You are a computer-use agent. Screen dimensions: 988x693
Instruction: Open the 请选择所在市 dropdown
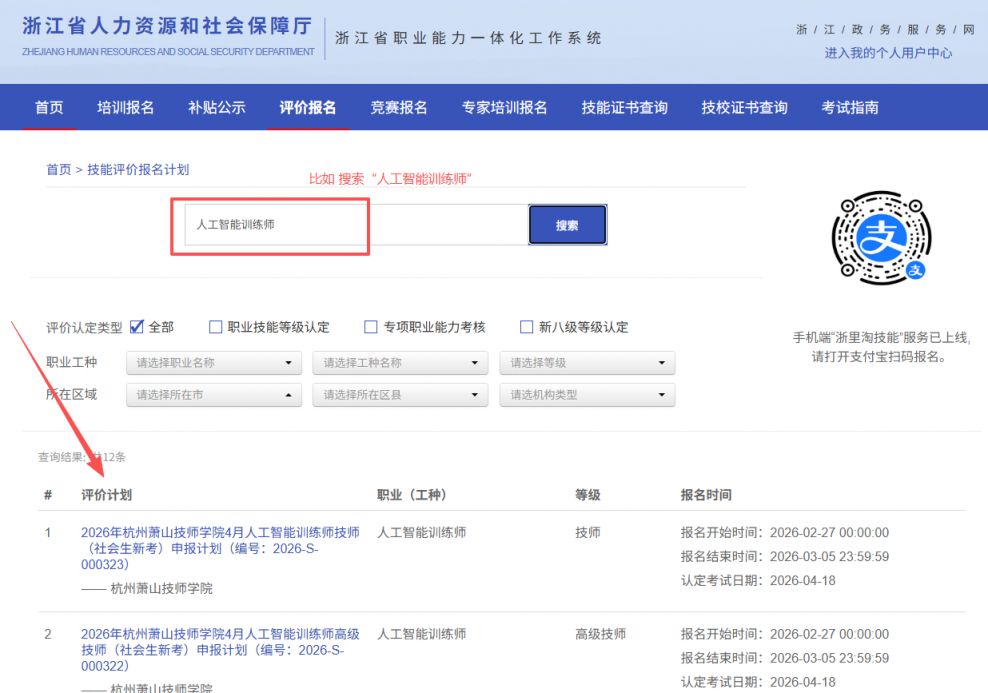[214, 395]
